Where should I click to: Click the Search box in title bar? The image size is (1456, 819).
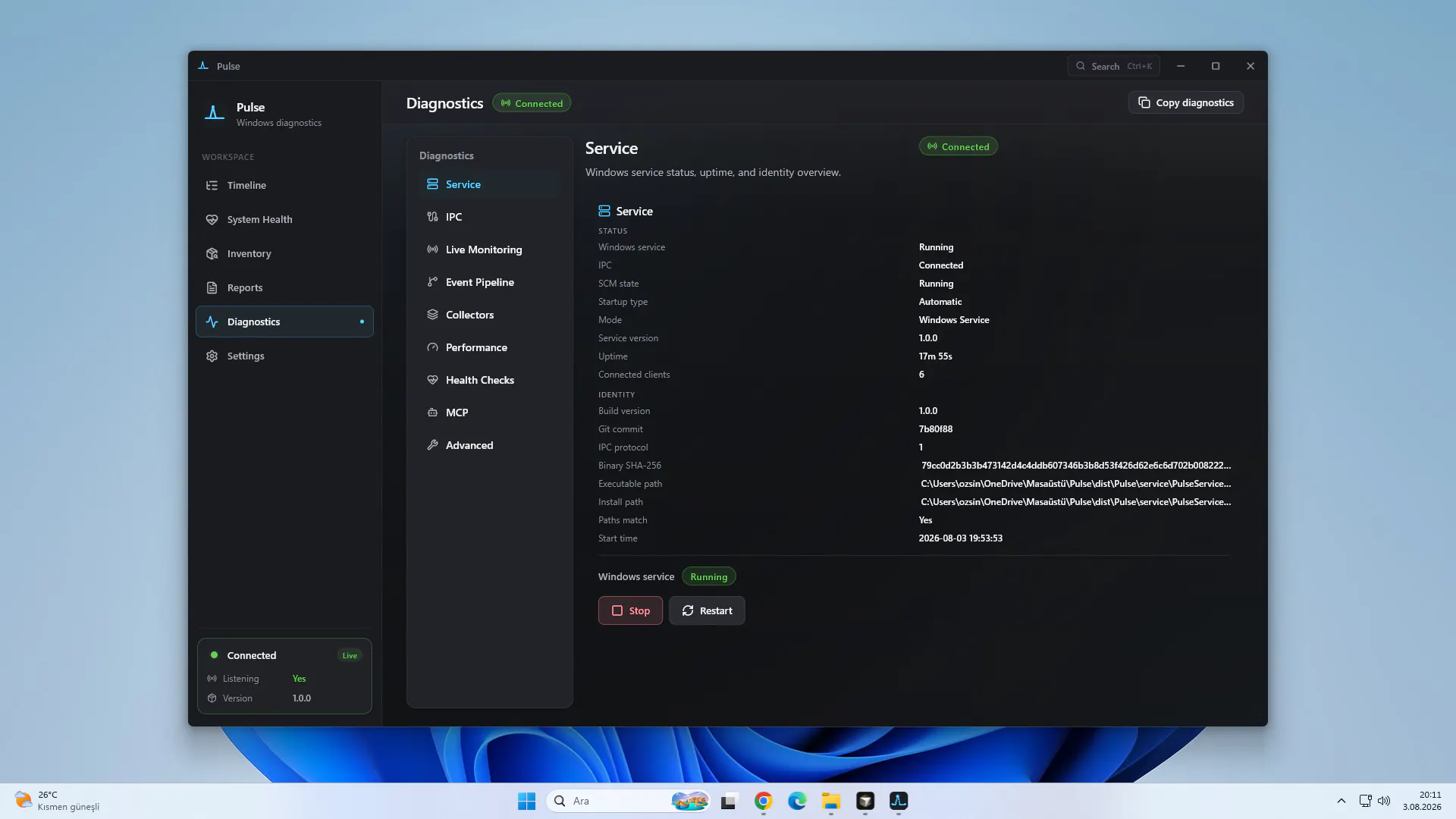click(x=1113, y=66)
